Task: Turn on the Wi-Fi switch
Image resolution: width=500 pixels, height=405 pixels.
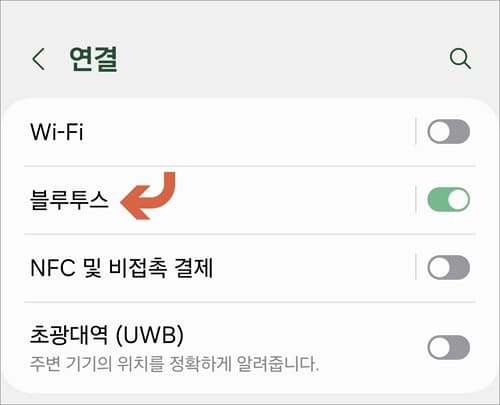Action: point(449,132)
